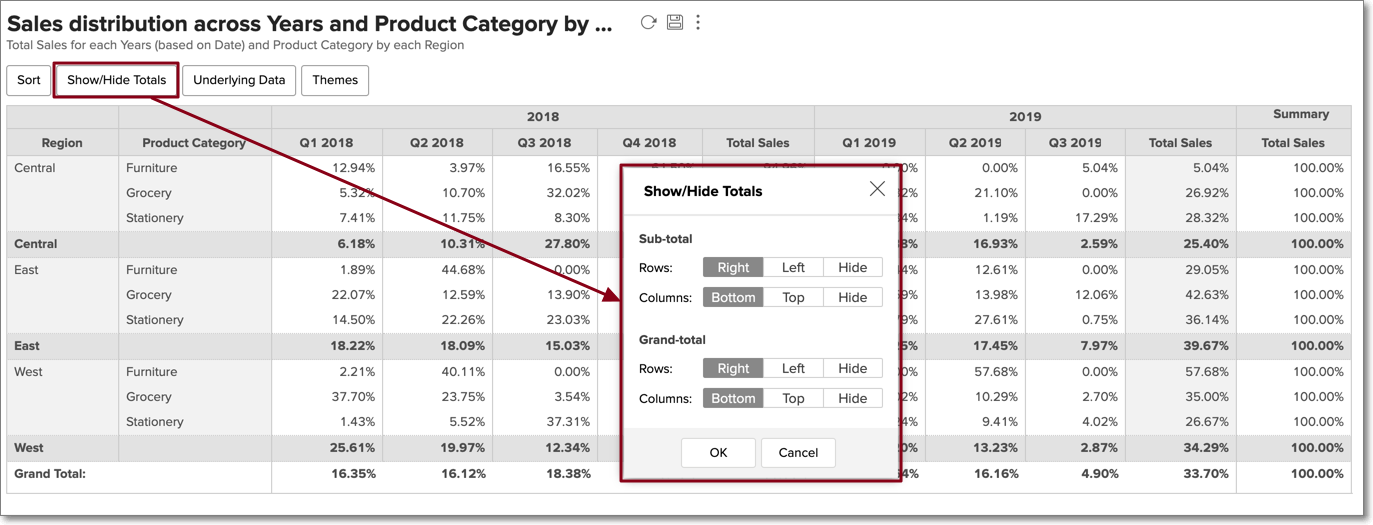Click the Q4 2018 column header
Viewport: 1373px width, 525px height.
pyautogui.click(x=649, y=143)
